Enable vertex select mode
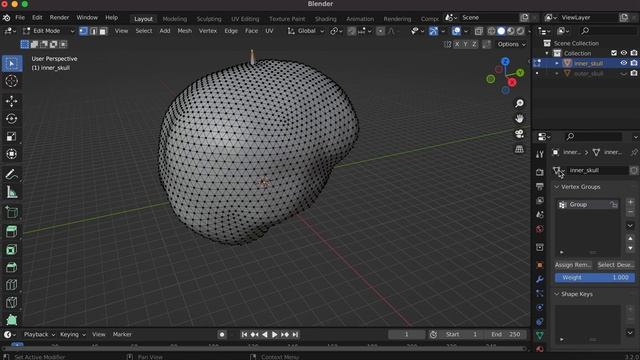Viewport: 640px width, 360px height. [83, 31]
